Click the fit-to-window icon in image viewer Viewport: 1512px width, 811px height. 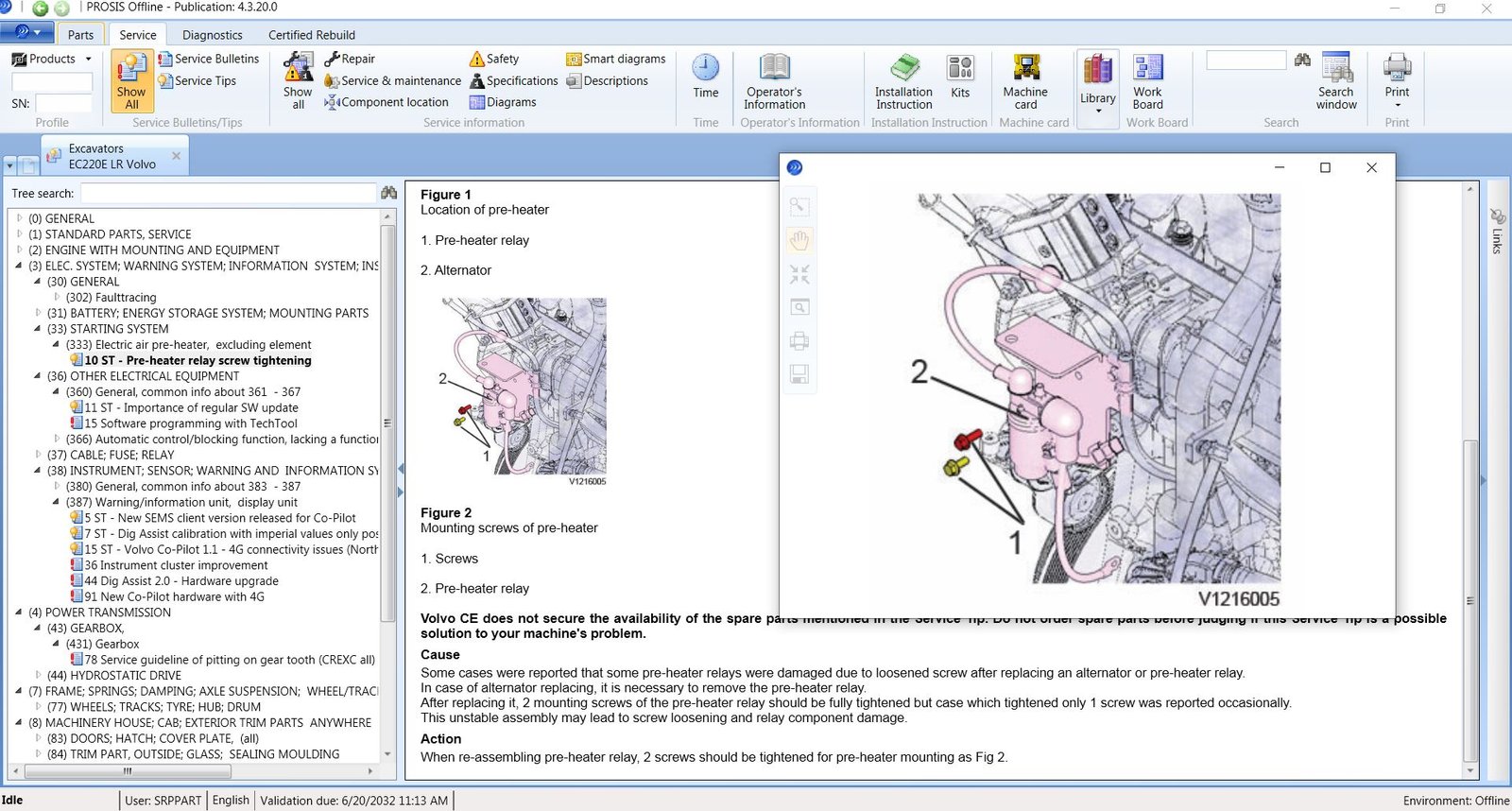pyautogui.click(x=799, y=274)
